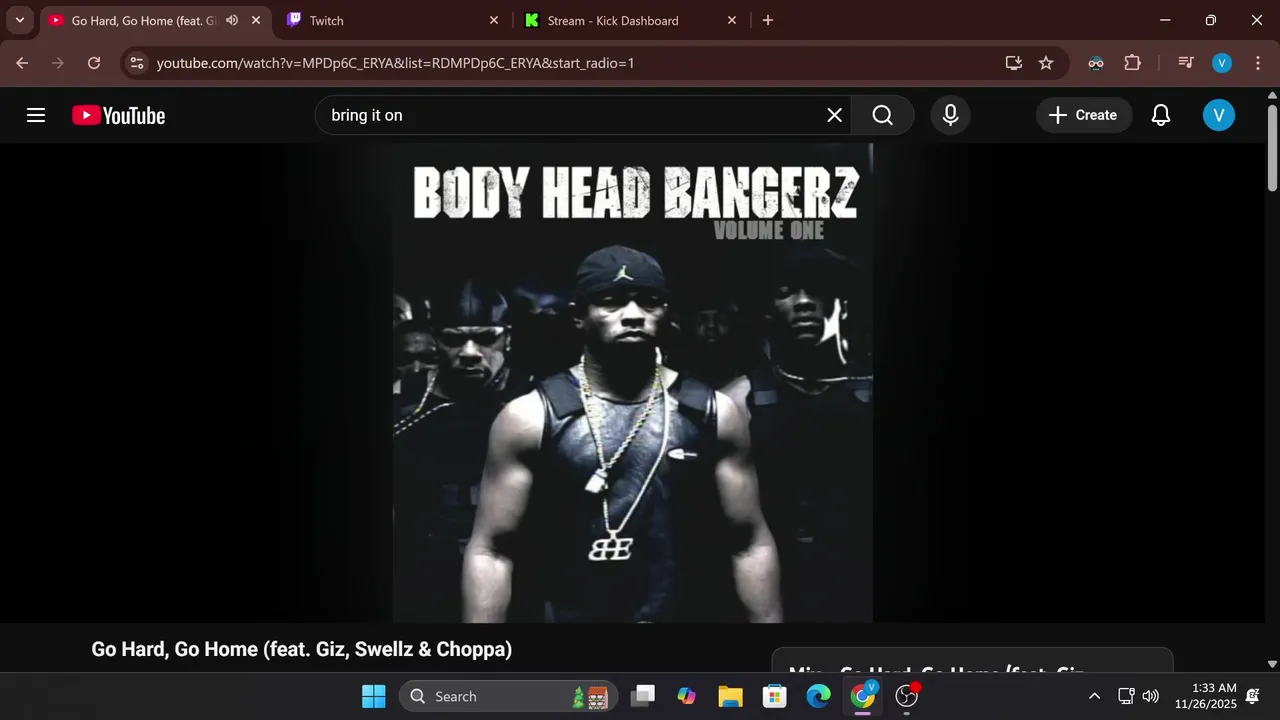Click the Create button
The image size is (1280, 720).
(1083, 115)
